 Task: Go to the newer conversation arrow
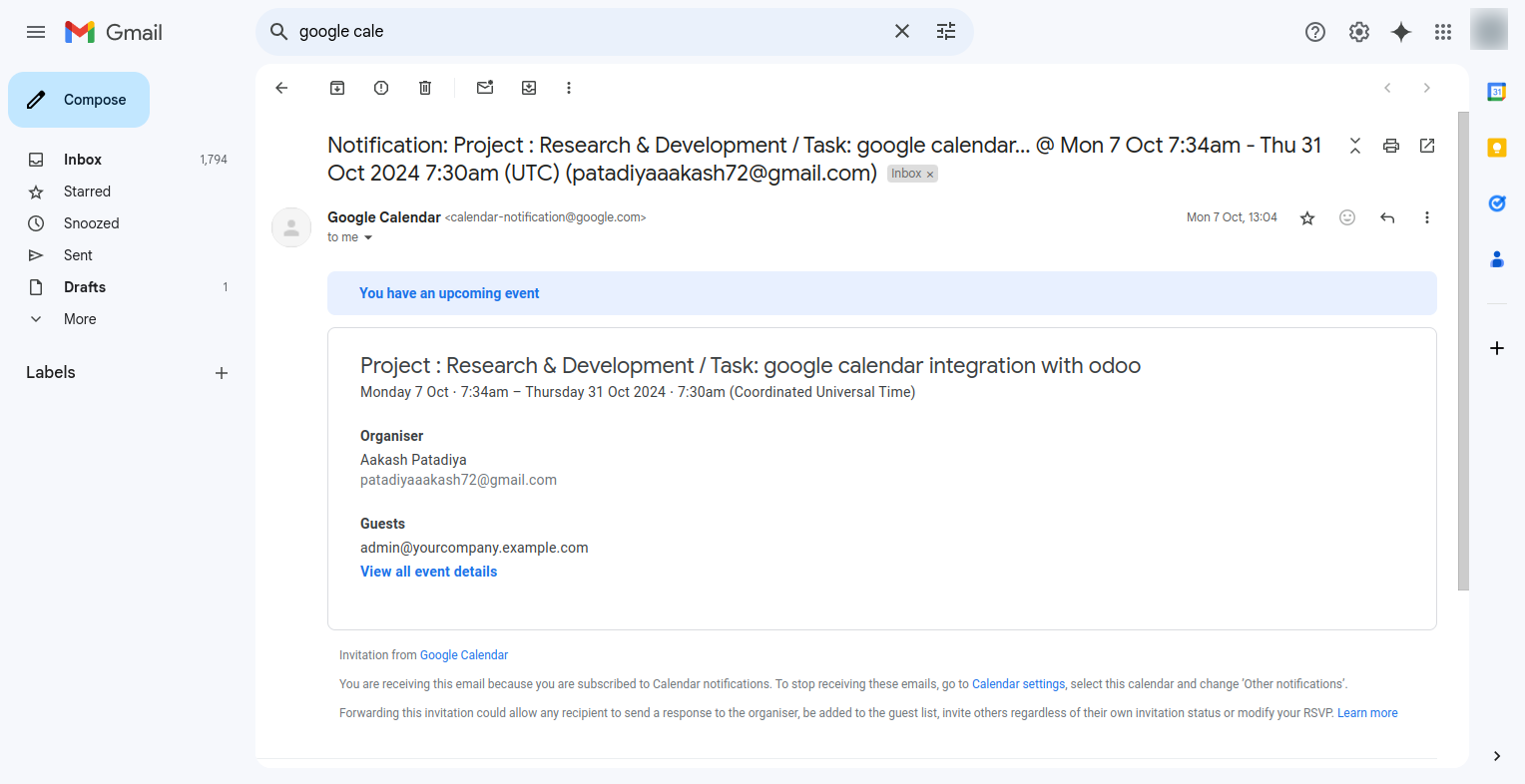pos(1387,88)
